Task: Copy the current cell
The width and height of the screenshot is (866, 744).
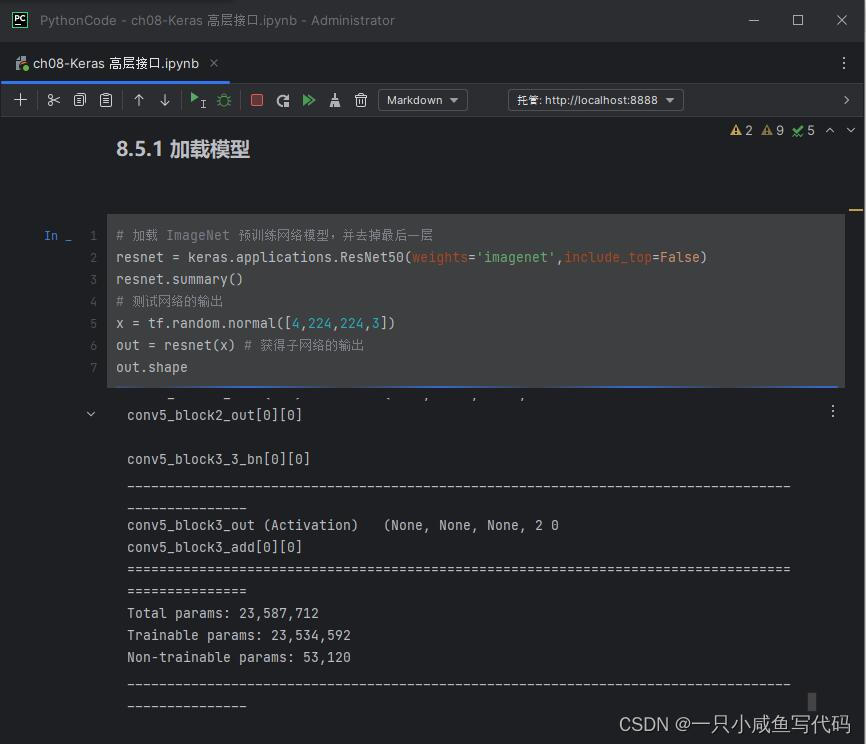Action: [79, 100]
